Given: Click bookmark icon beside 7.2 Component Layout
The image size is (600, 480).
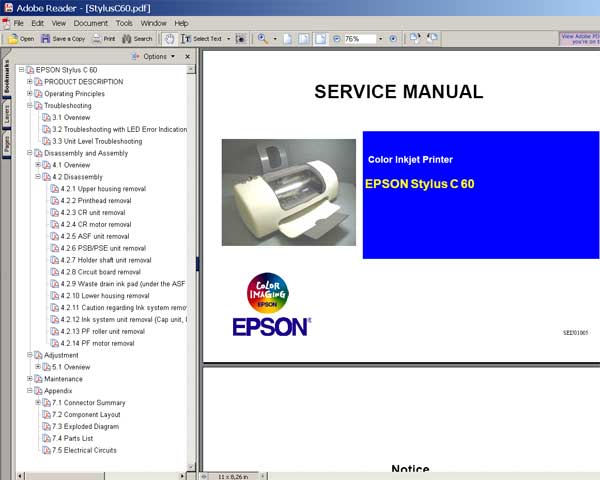Looking at the screenshot, I should click(x=46, y=415).
